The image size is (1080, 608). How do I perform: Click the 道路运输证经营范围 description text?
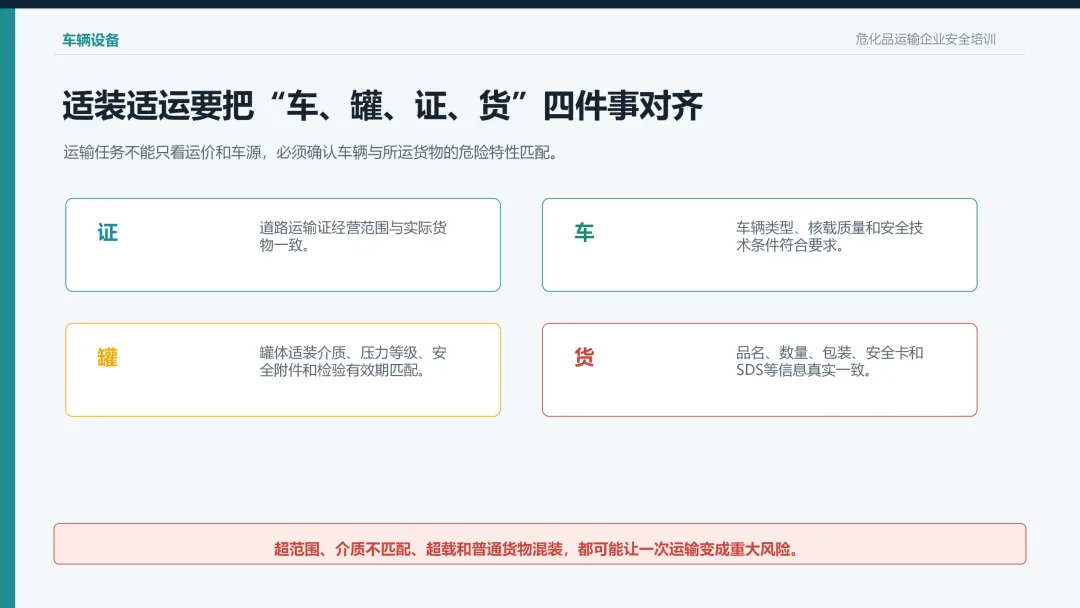(x=353, y=236)
